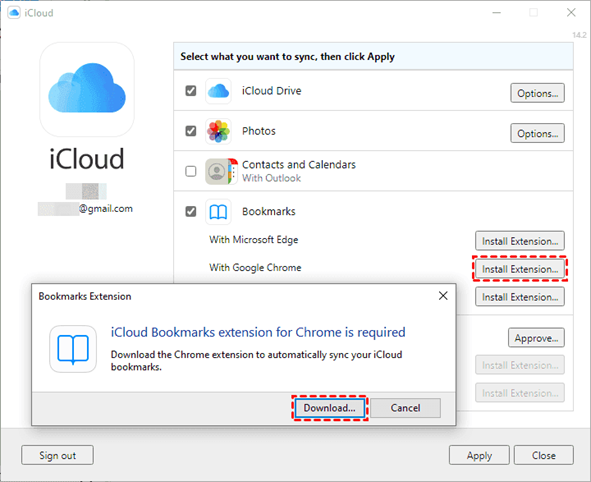591x482 pixels.
Task: Click the large 'iCloud' wordmark under the logo
Action: point(87,159)
